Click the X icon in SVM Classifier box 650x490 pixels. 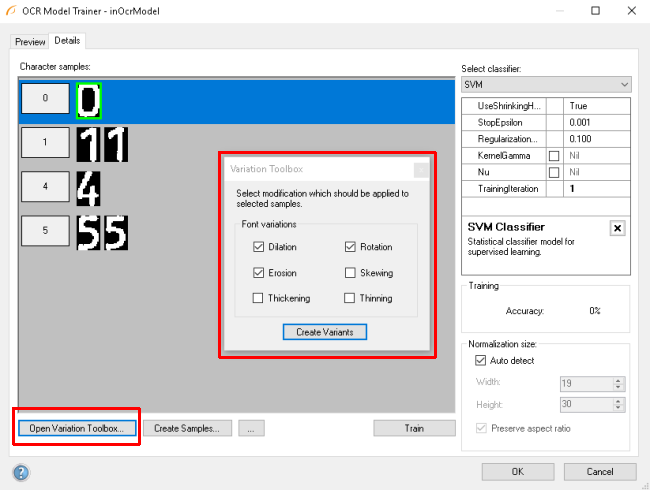click(x=617, y=228)
